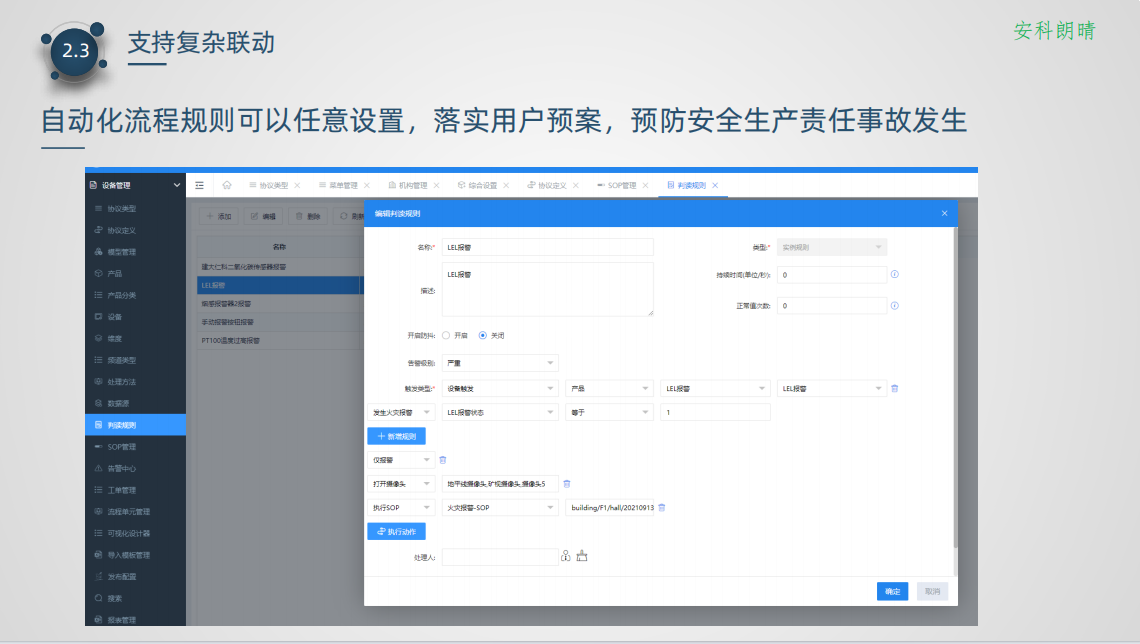
Task: Click info icon beside 持续时间 field
Action: [x=895, y=274]
